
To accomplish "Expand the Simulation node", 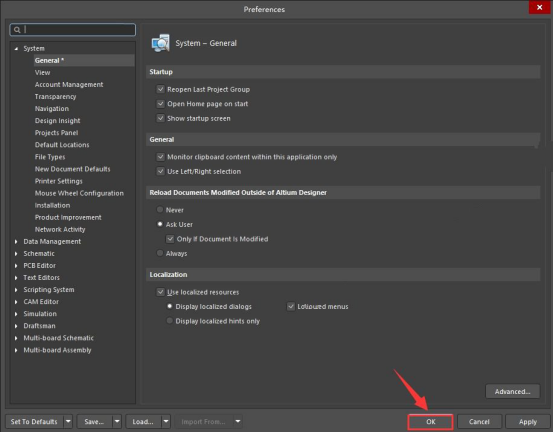I will 16,314.
